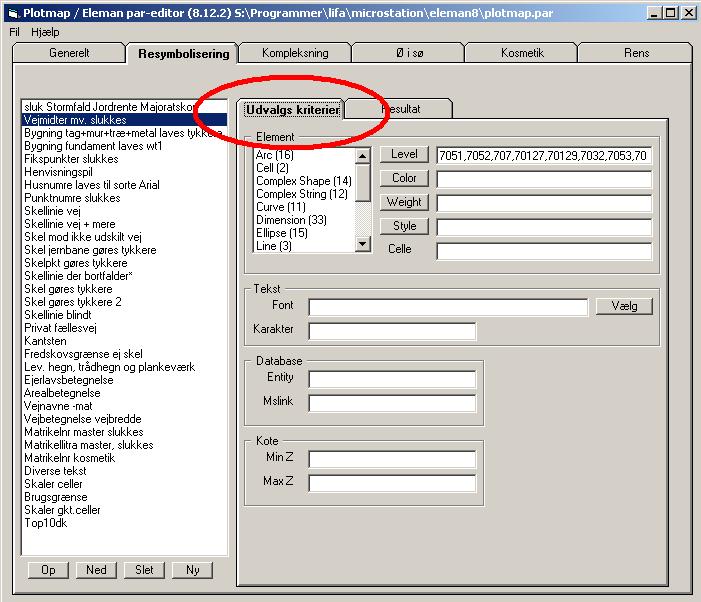
Task: Focus the Color input field
Action: click(x=544, y=179)
